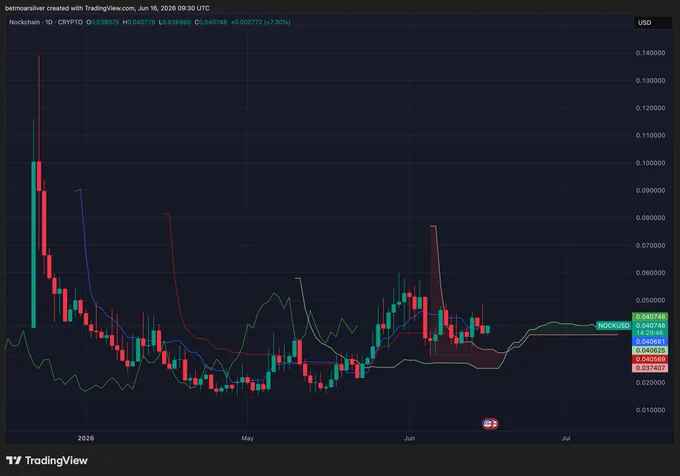Click the USD currency selector
This screenshot has width=680, height=476.
(x=652, y=23)
